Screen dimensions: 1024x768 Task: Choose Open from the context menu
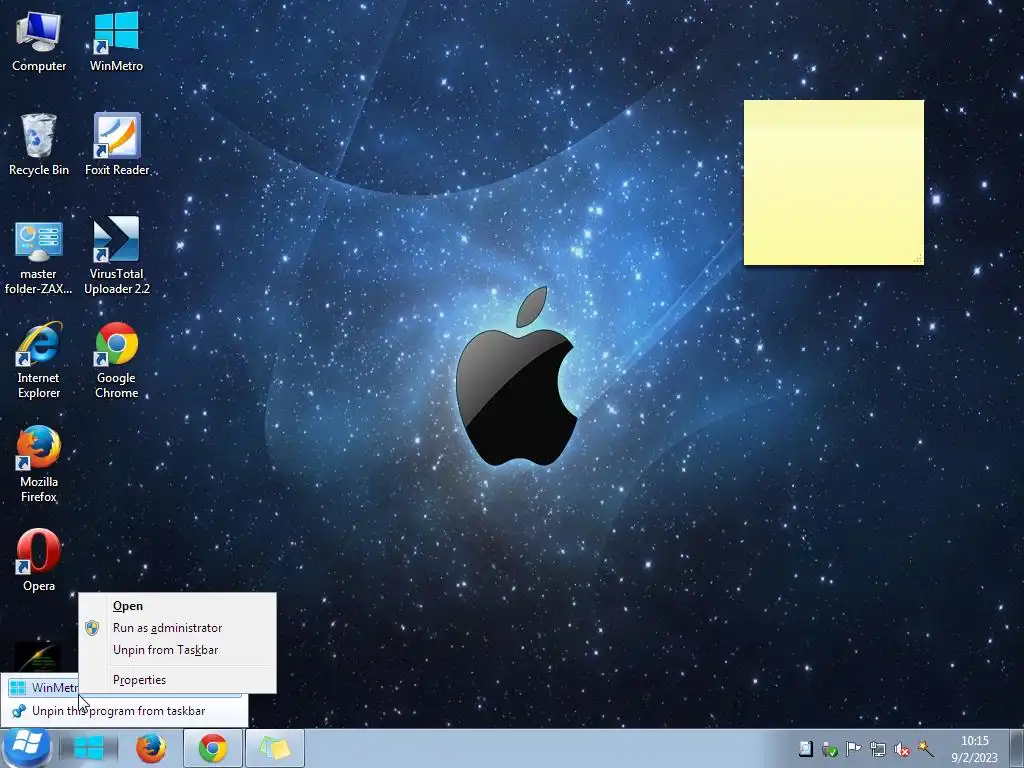(x=178, y=606)
